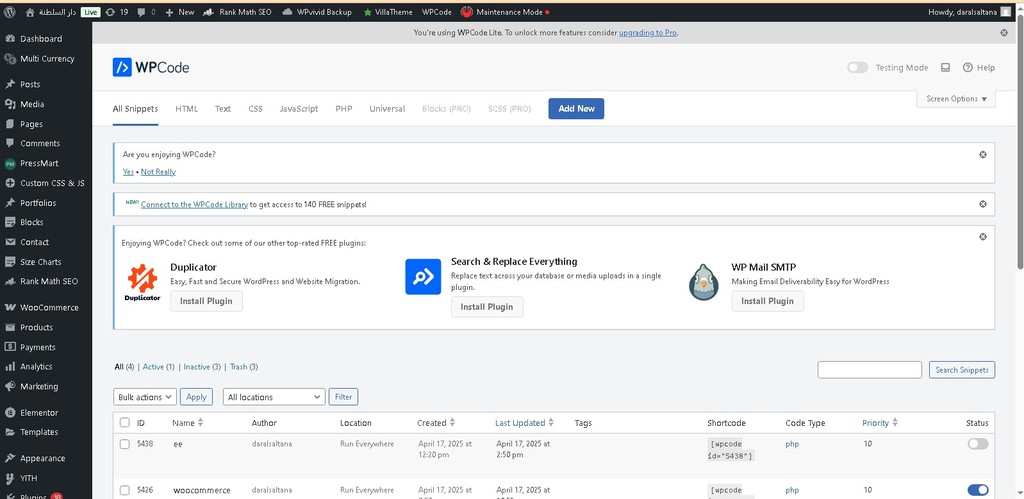This screenshot has height=499, width=1024.
Task: Click the 'upgrading to Pro' link
Action: tap(648, 33)
